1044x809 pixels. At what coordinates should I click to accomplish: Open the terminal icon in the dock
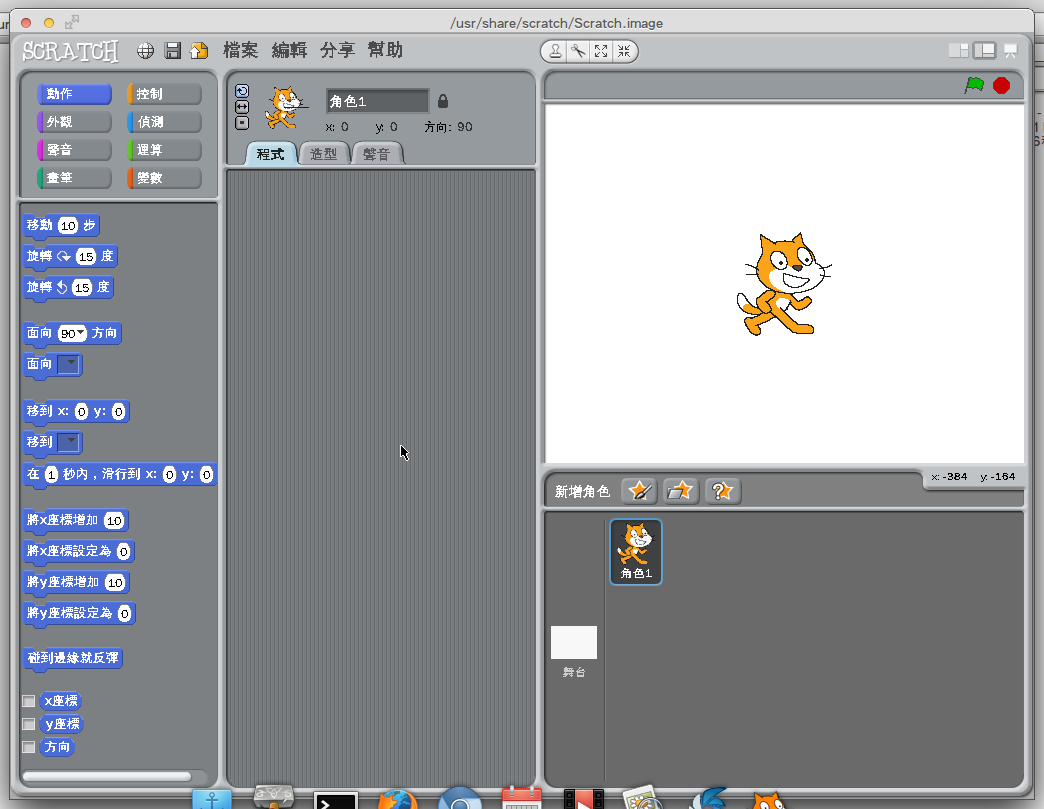point(336,800)
